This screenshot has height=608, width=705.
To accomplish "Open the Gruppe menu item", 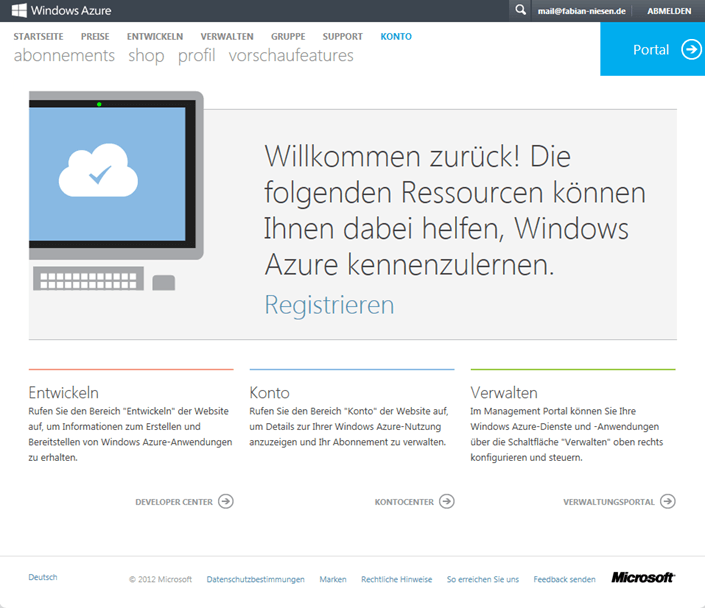I will click(x=288, y=36).
